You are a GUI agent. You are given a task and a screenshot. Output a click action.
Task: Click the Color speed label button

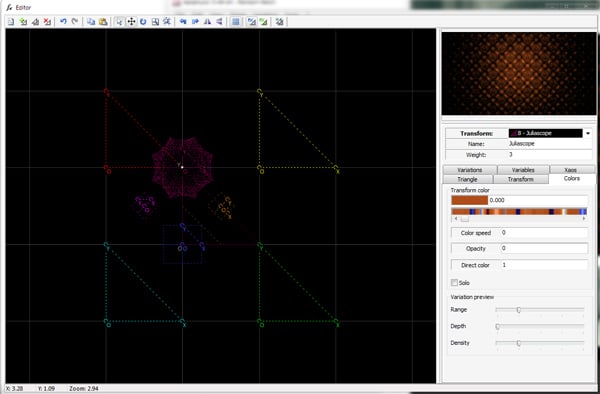coord(475,233)
